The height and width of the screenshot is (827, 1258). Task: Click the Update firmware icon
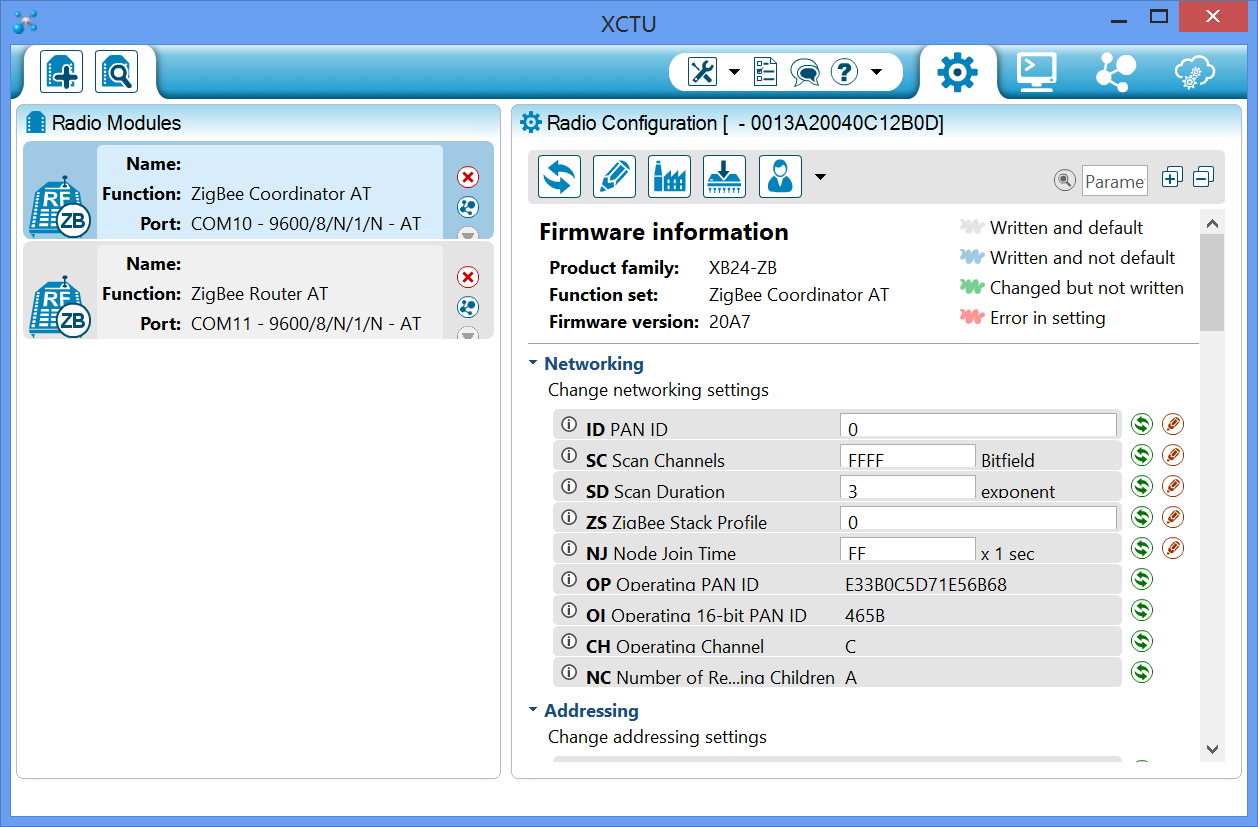[x=725, y=177]
